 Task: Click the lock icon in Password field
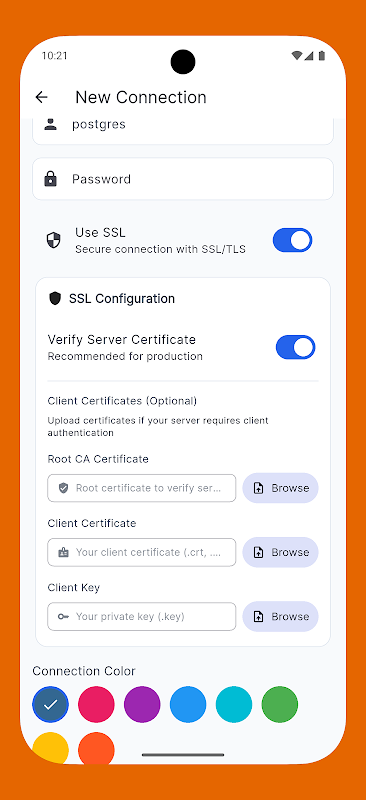point(51,179)
